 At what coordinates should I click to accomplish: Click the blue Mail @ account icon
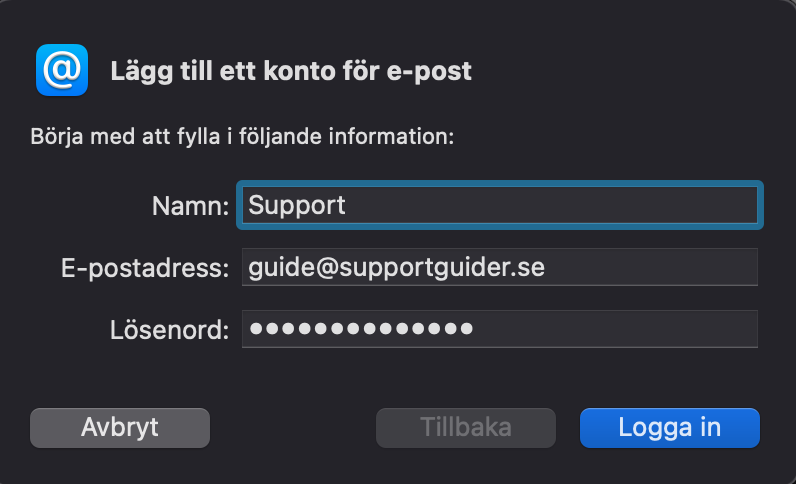pyautogui.click(x=62, y=70)
